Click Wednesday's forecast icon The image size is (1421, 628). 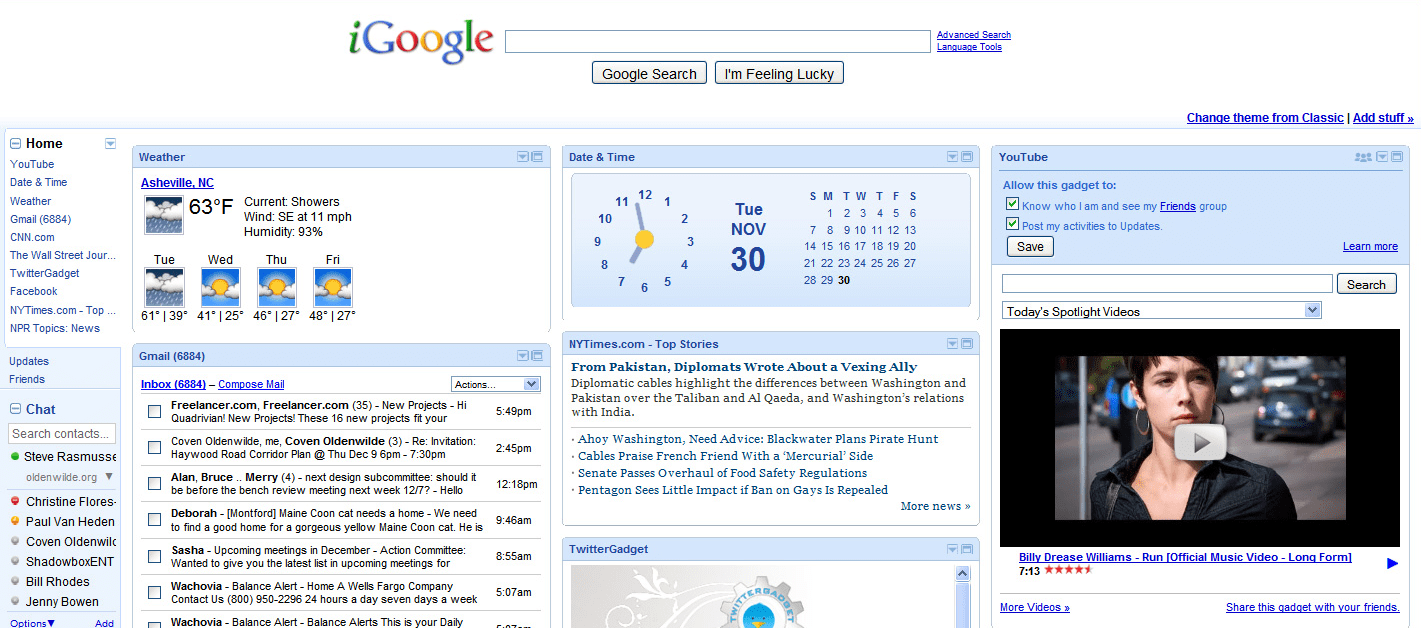pos(221,288)
